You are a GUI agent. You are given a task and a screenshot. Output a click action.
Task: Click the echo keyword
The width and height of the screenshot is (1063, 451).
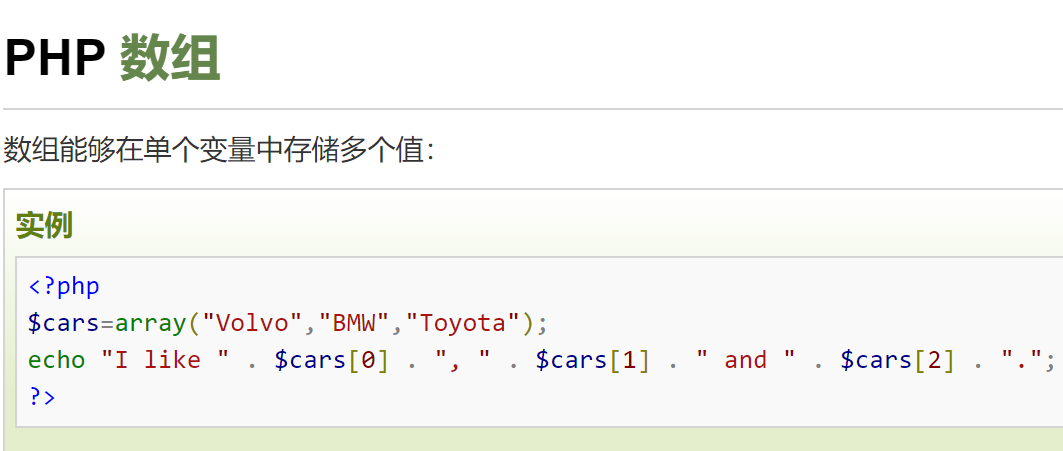pyautogui.click(x=56, y=359)
